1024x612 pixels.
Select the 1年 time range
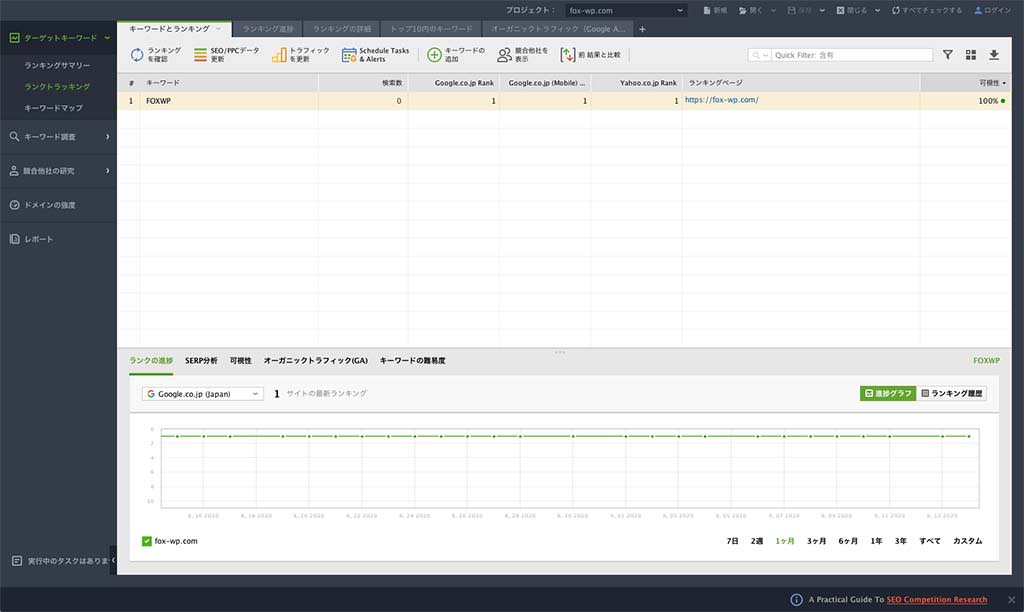876,541
